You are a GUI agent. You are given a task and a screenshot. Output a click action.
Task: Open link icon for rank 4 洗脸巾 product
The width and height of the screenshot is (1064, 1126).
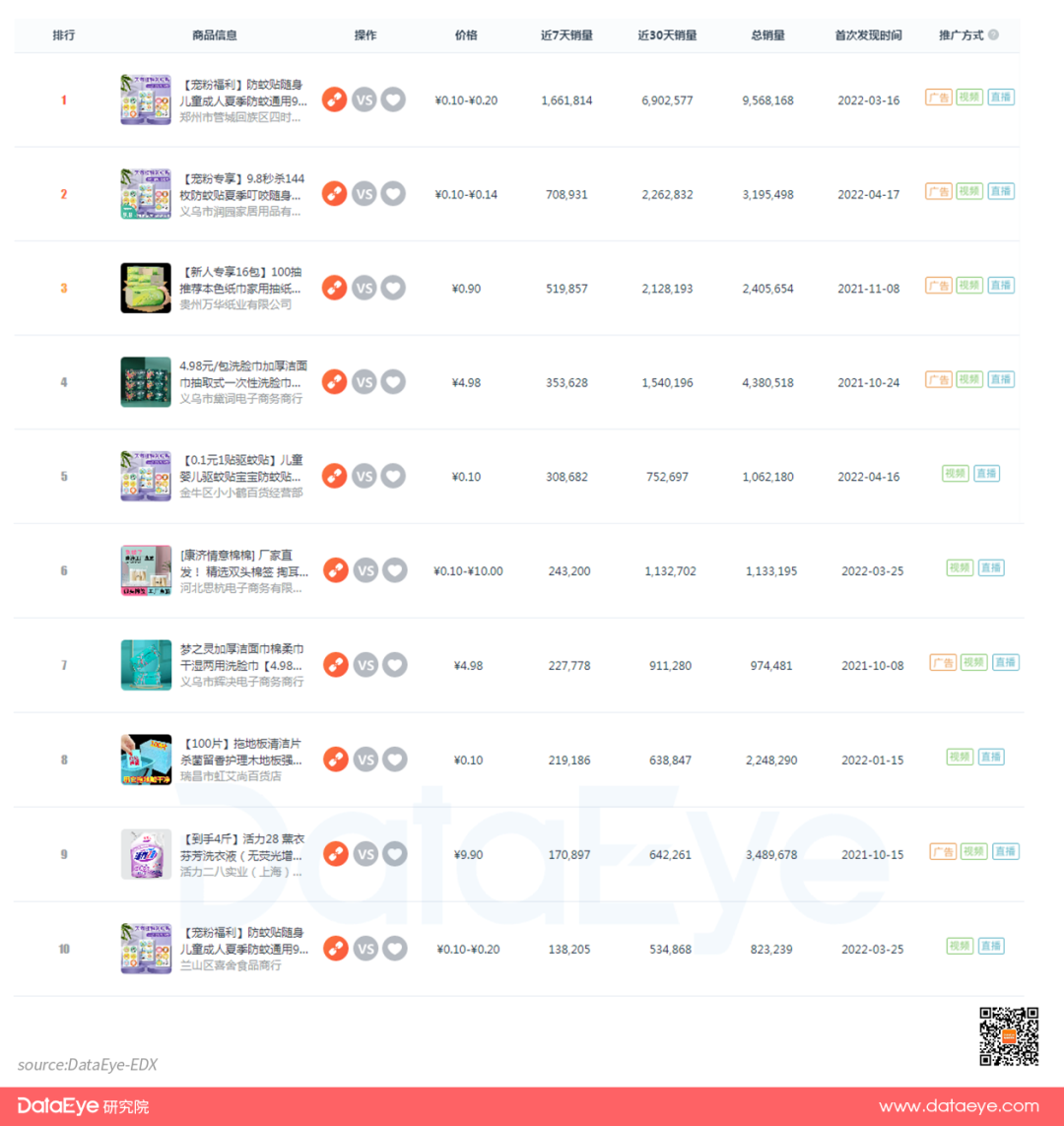point(334,382)
